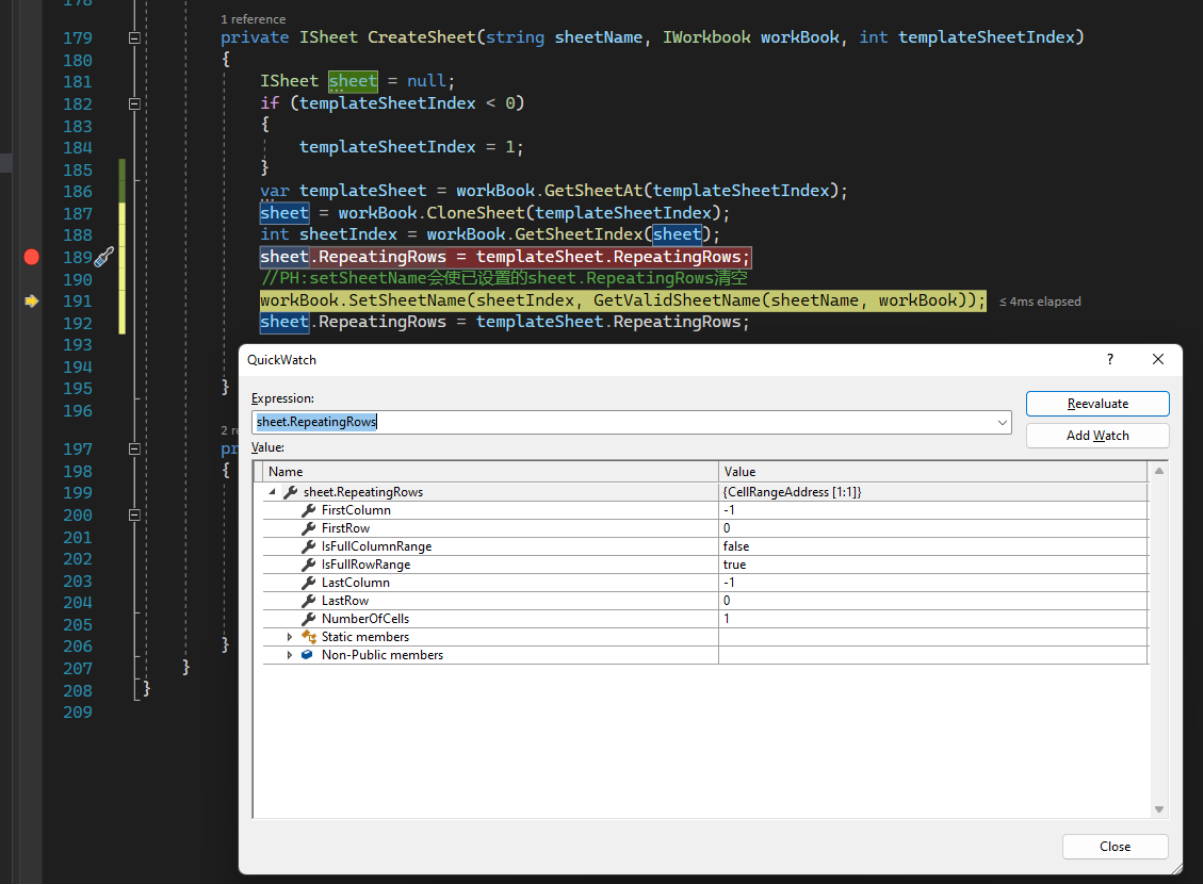Toggle the red breakpoint on line 189
This screenshot has height=885, width=1203.
tap(30, 256)
